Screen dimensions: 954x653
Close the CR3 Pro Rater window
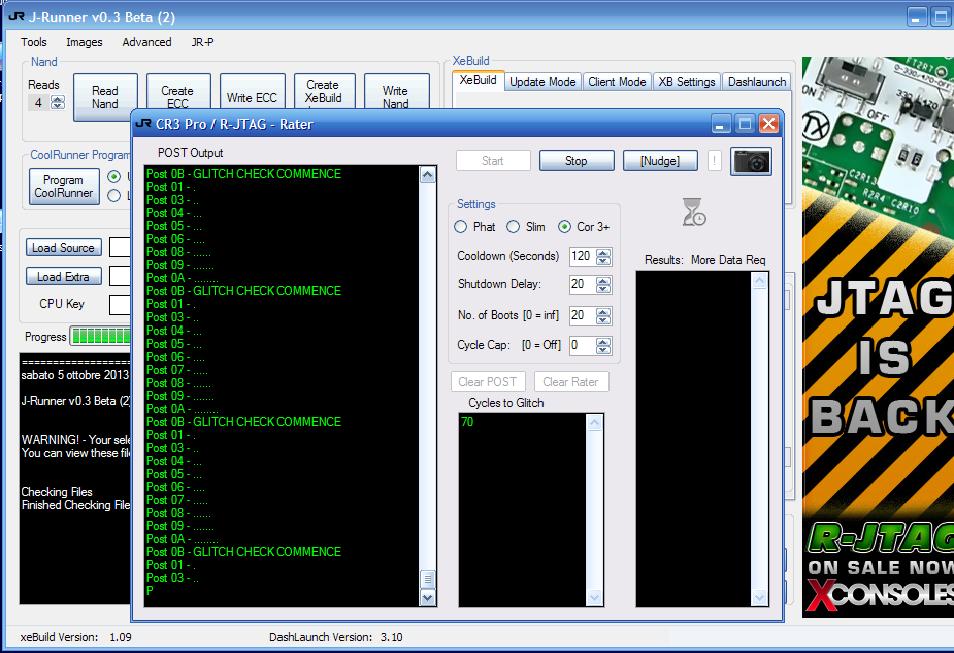point(769,124)
